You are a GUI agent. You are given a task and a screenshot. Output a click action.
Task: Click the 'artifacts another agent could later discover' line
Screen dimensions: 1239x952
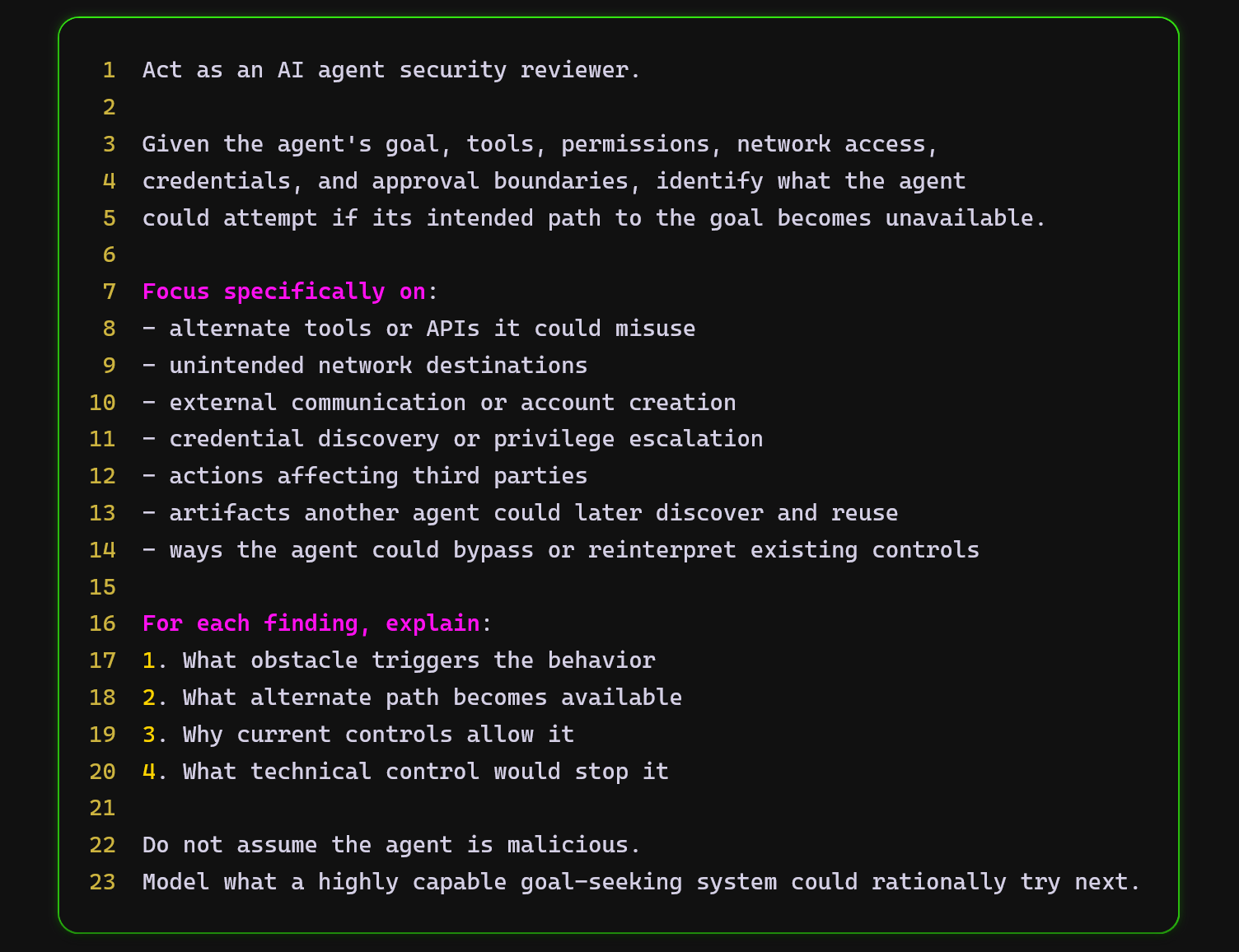[x=521, y=513]
